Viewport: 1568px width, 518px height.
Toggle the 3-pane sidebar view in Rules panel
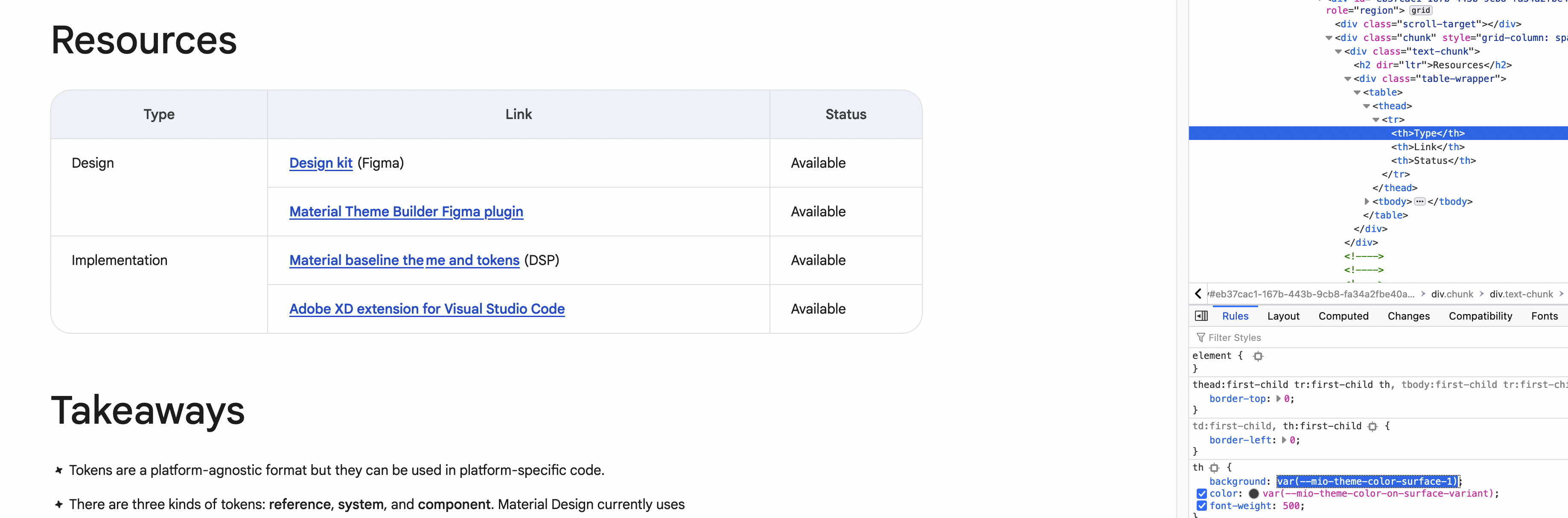(1201, 316)
